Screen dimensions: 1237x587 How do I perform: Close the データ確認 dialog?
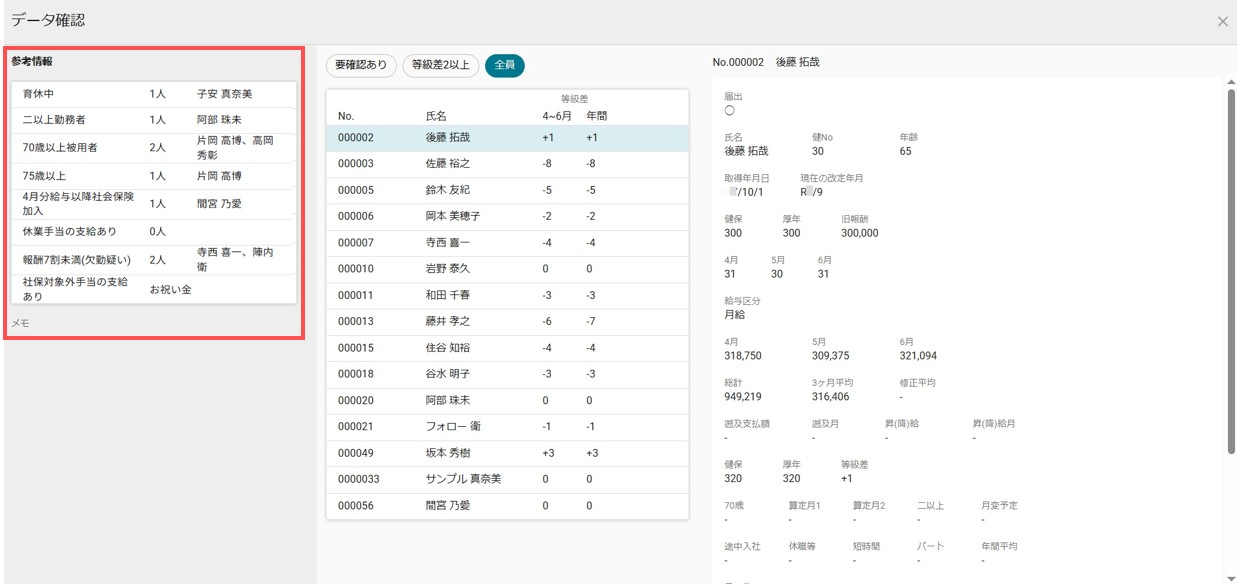pos(1222,21)
